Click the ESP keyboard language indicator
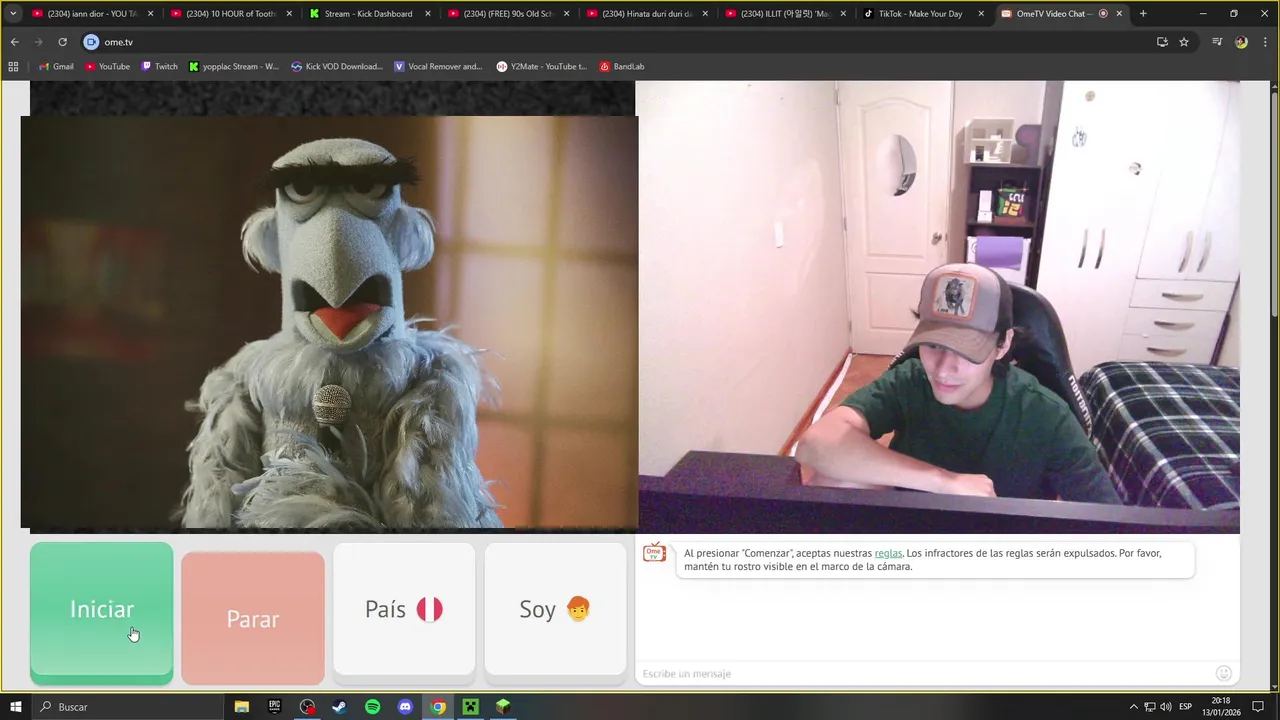Screen dimensions: 1280x720 point(1186,707)
